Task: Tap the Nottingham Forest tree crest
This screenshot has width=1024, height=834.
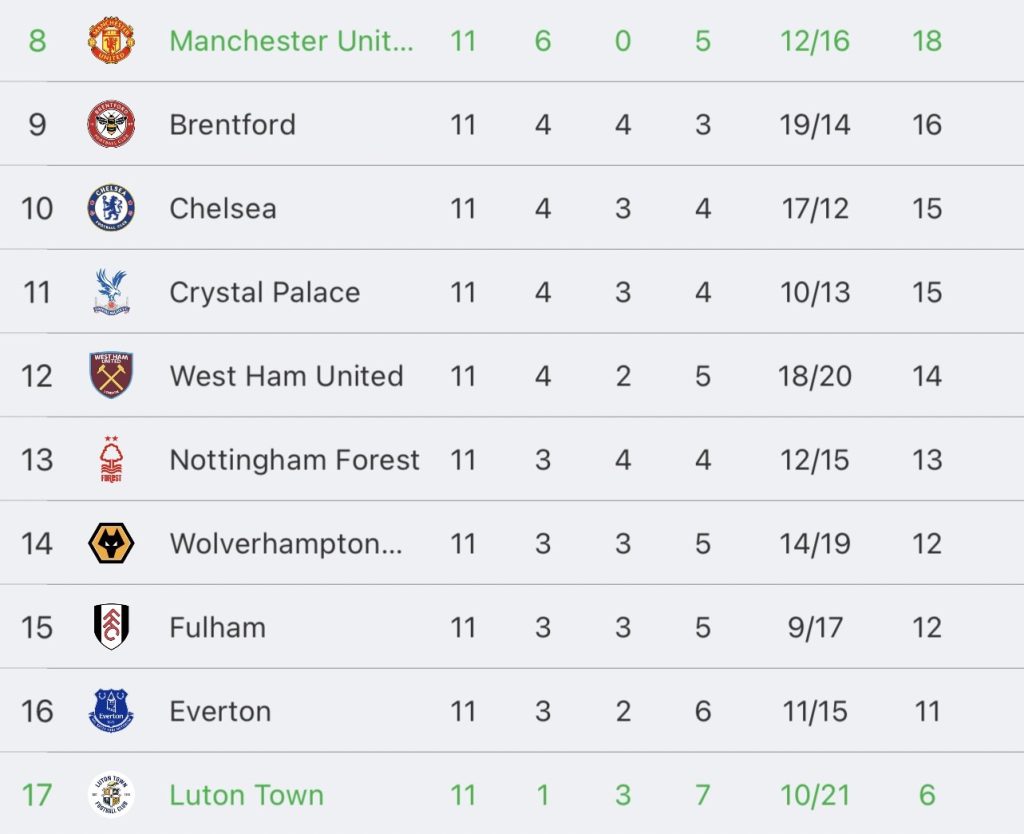Action: click(111, 459)
